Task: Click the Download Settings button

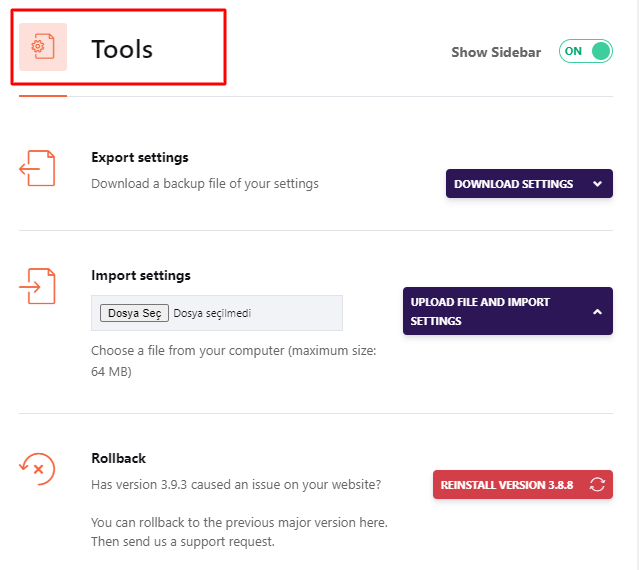Action: [x=529, y=184]
